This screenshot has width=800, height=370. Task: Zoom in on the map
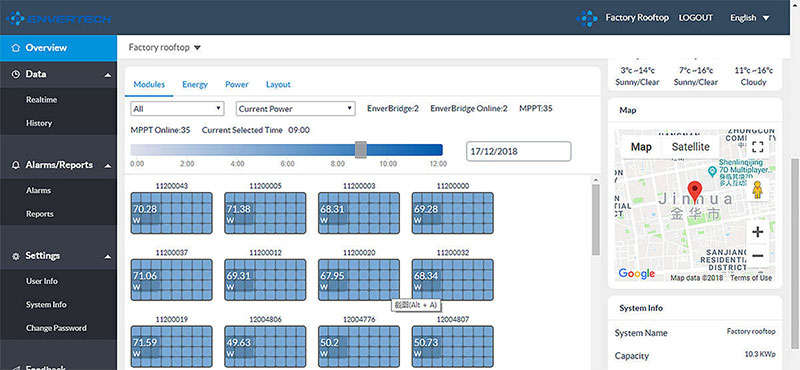click(x=758, y=232)
